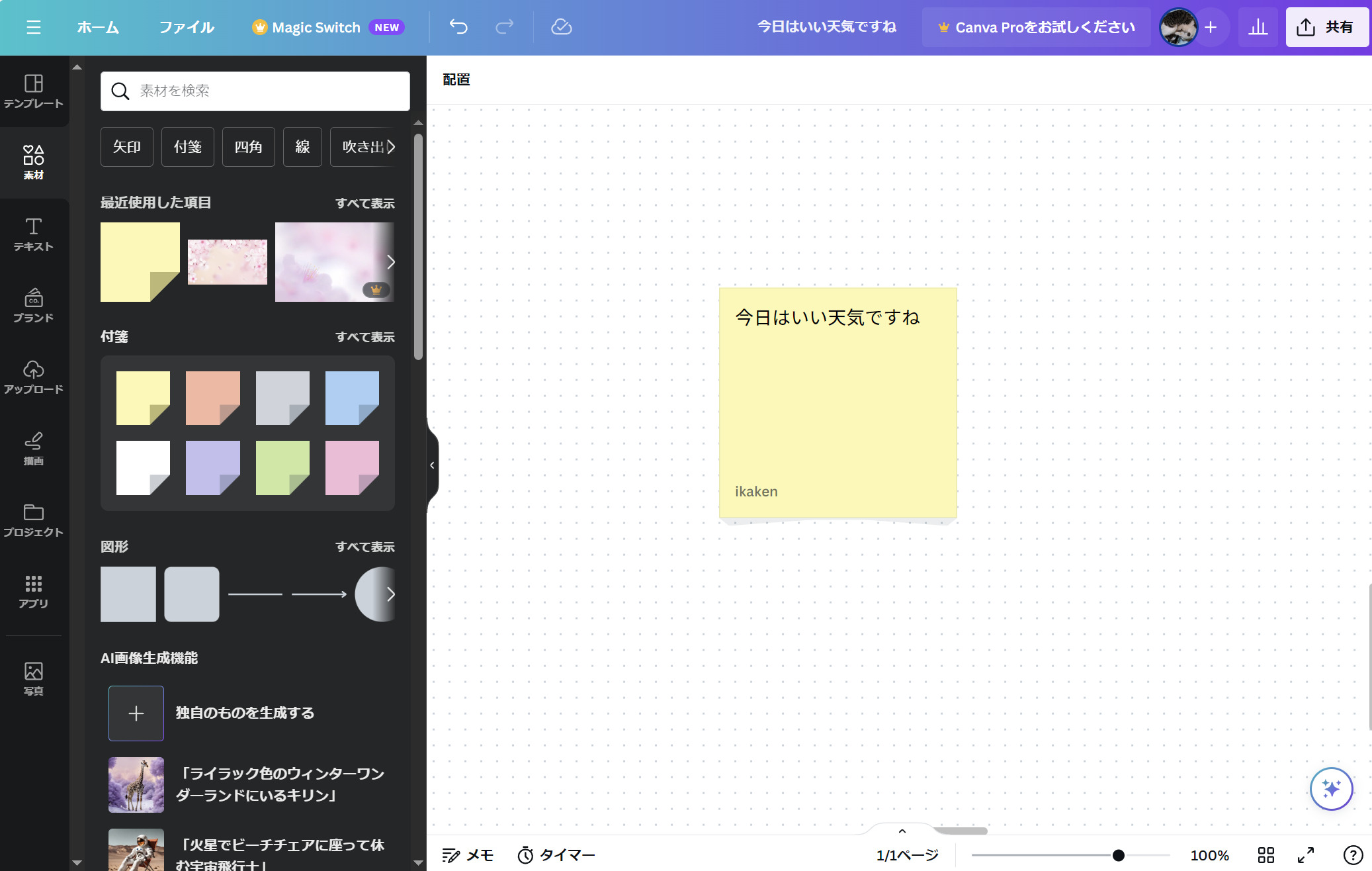Click the ikaken author label on note
The image size is (1372, 871).
[x=756, y=492]
